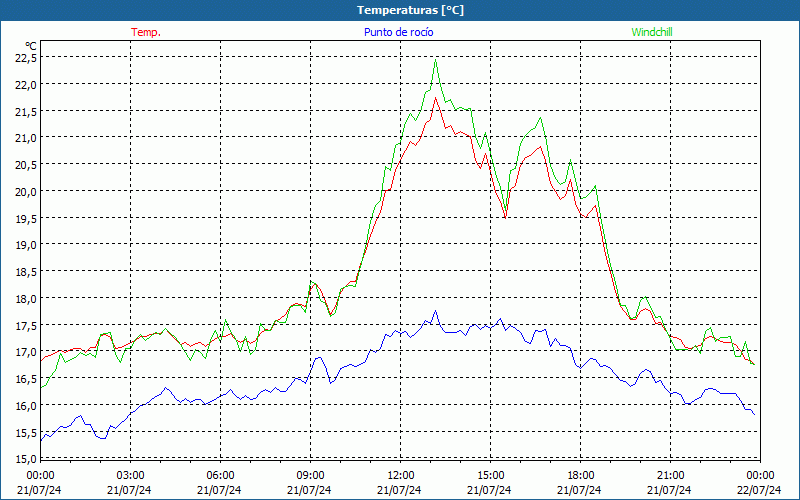
Task: Select the blue "Punto de rocío" legend label
Action: click(398, 32)
